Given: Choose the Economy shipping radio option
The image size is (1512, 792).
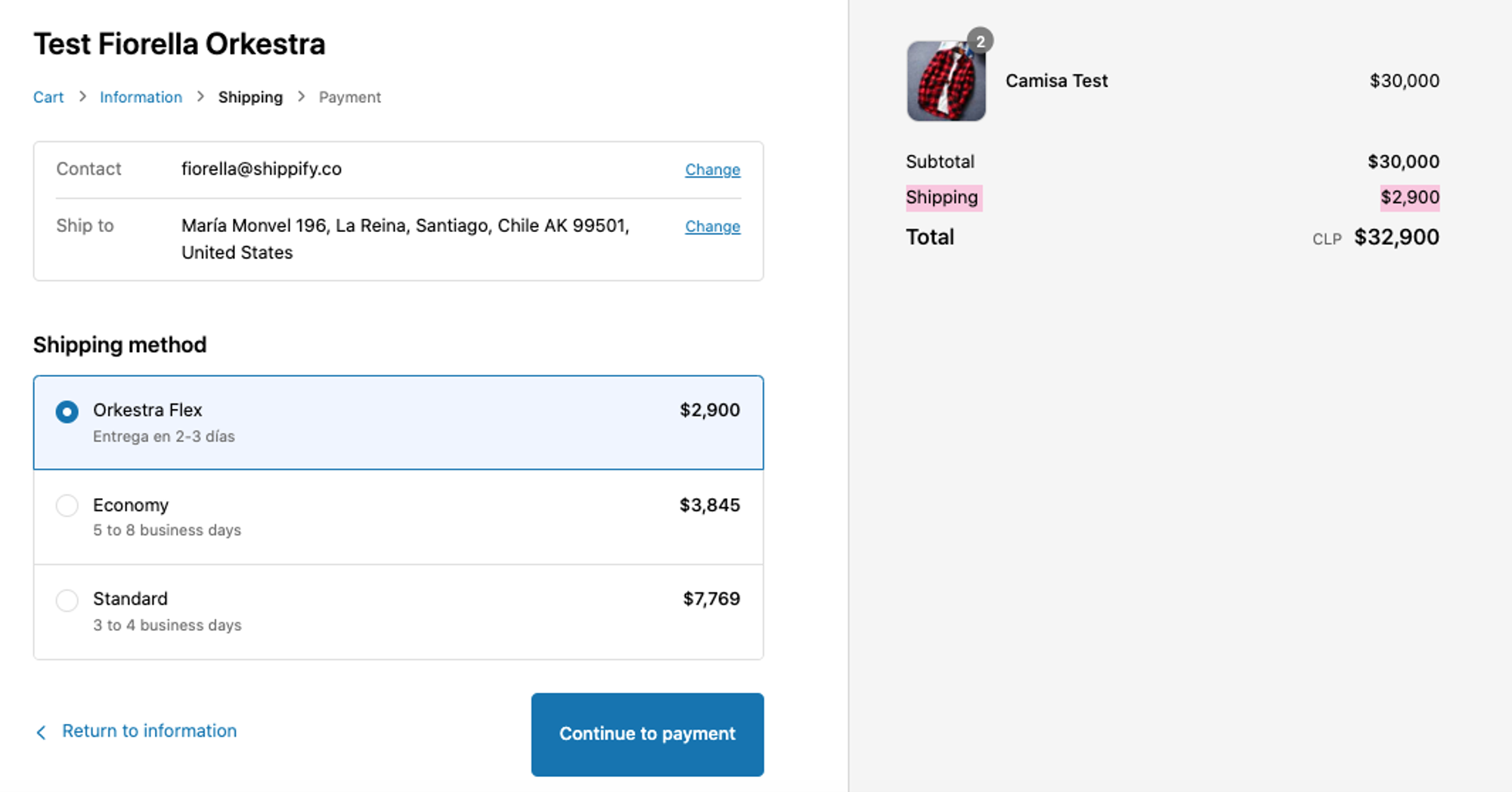Looking at the screenshot, I should point(67,506).
